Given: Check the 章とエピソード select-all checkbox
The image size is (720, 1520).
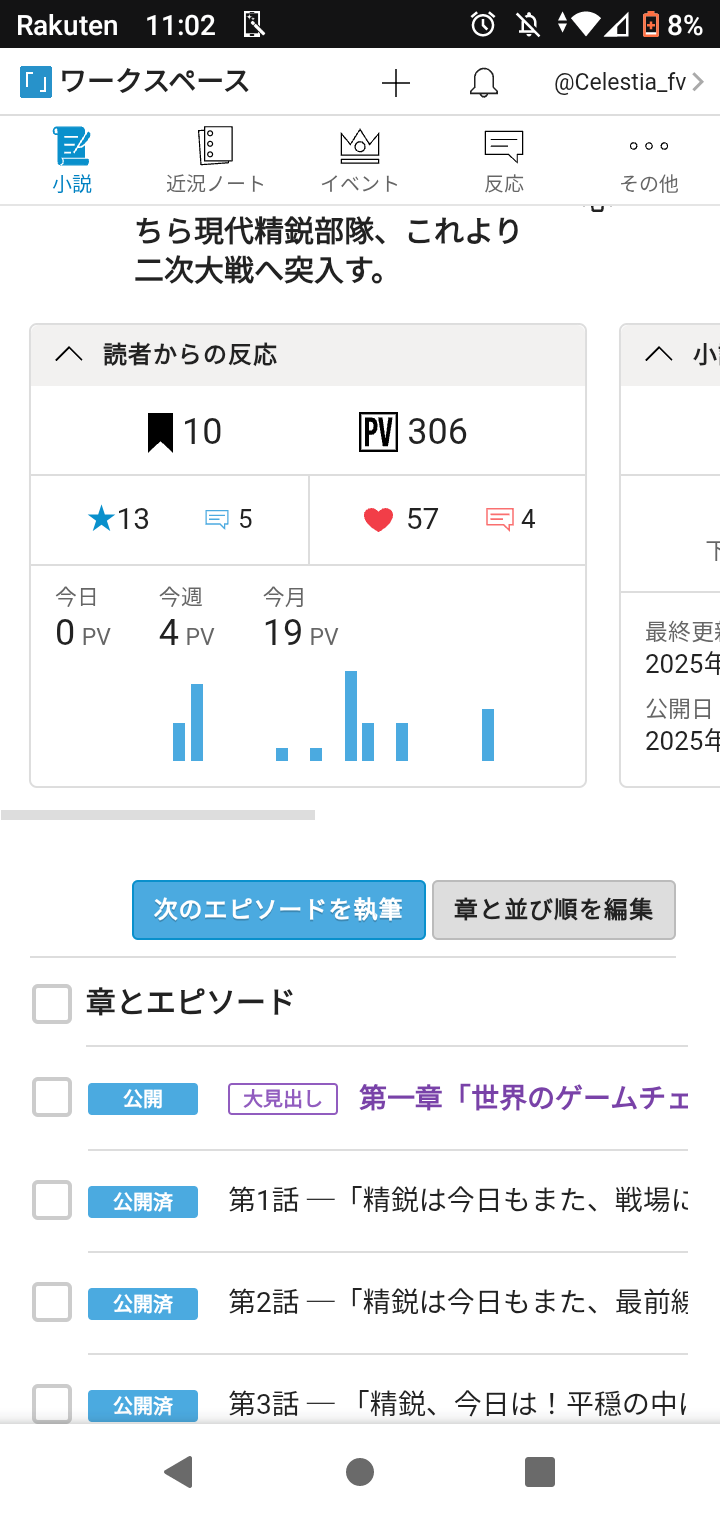Looking at the screenshot, I should [x=52, y=1003].
